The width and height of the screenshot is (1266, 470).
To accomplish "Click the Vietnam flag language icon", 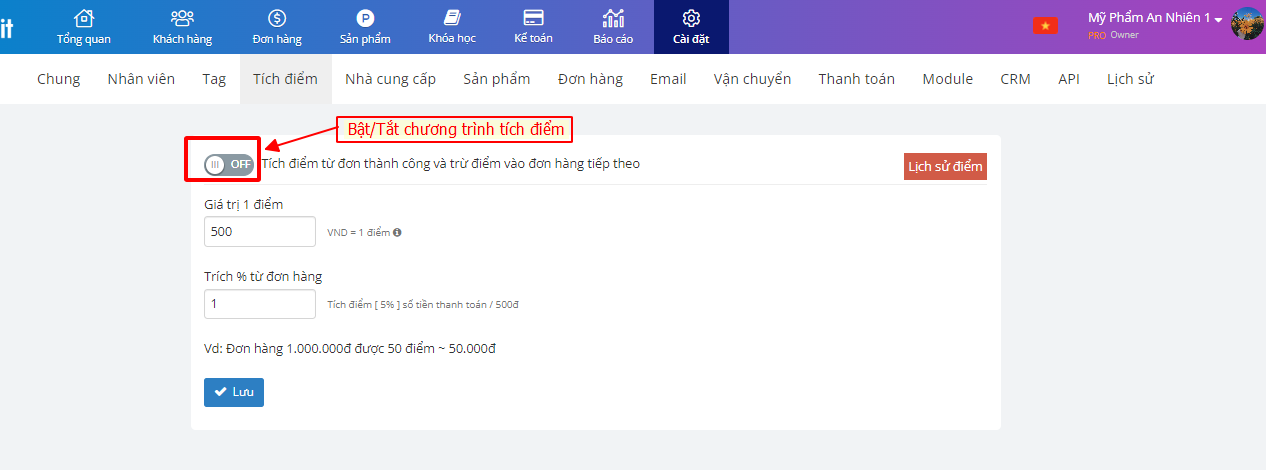I will click(1045, 25).
